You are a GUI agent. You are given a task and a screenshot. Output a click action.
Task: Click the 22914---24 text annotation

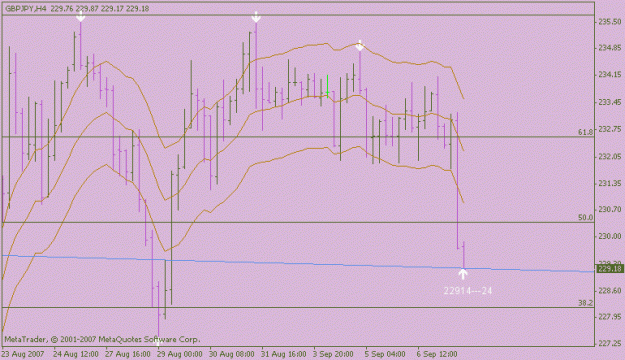coord(468,291)
